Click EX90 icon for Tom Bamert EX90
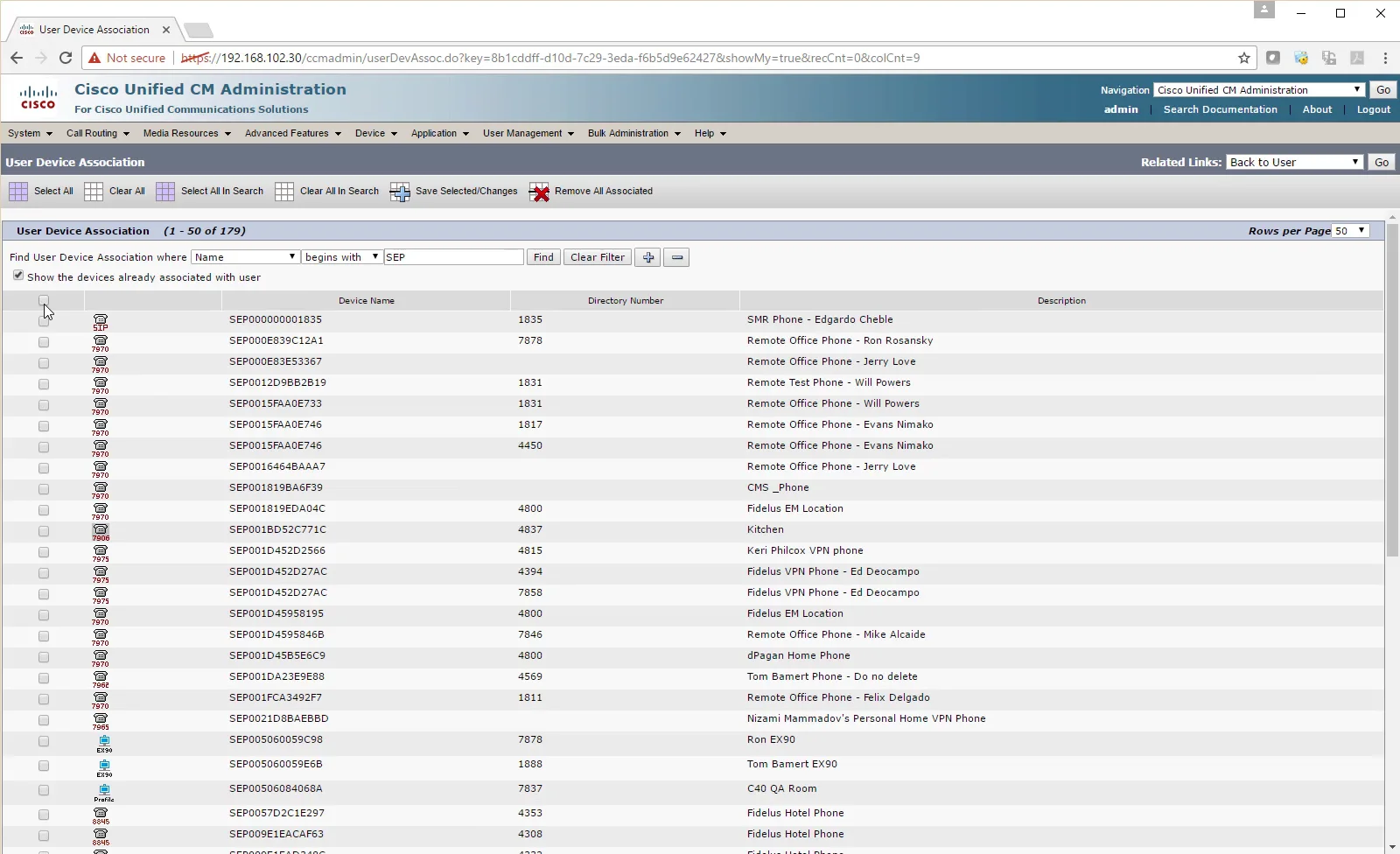Screen dimensions: 1400x854 tap(104, 768)
